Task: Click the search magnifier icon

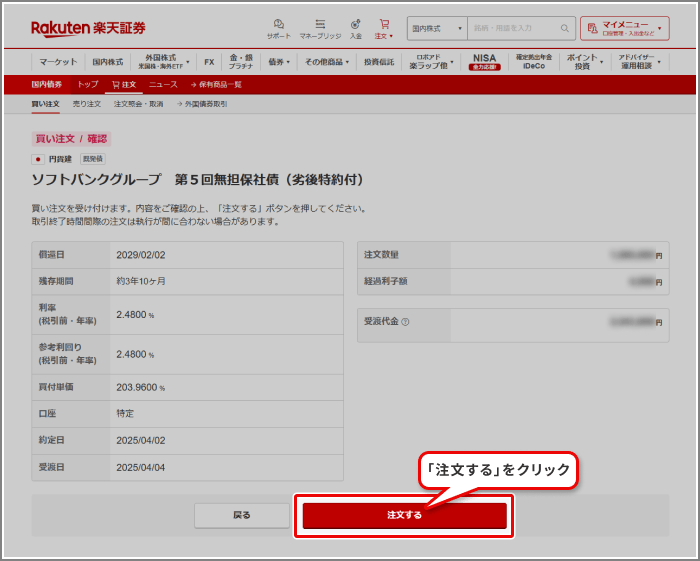Action: pyautogui.click(x=565, y=28)
